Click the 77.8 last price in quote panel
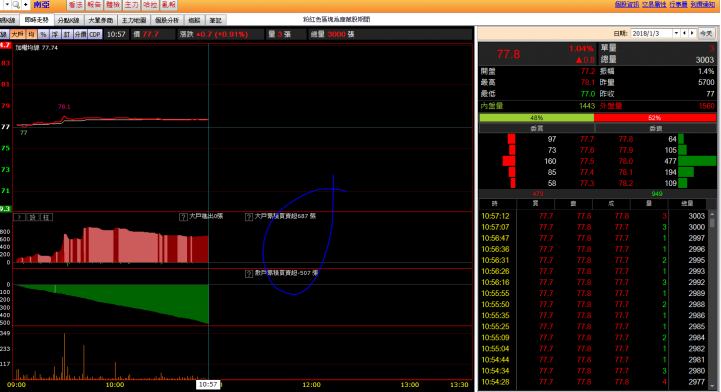The image size is (721, 392). pos(508,55)
